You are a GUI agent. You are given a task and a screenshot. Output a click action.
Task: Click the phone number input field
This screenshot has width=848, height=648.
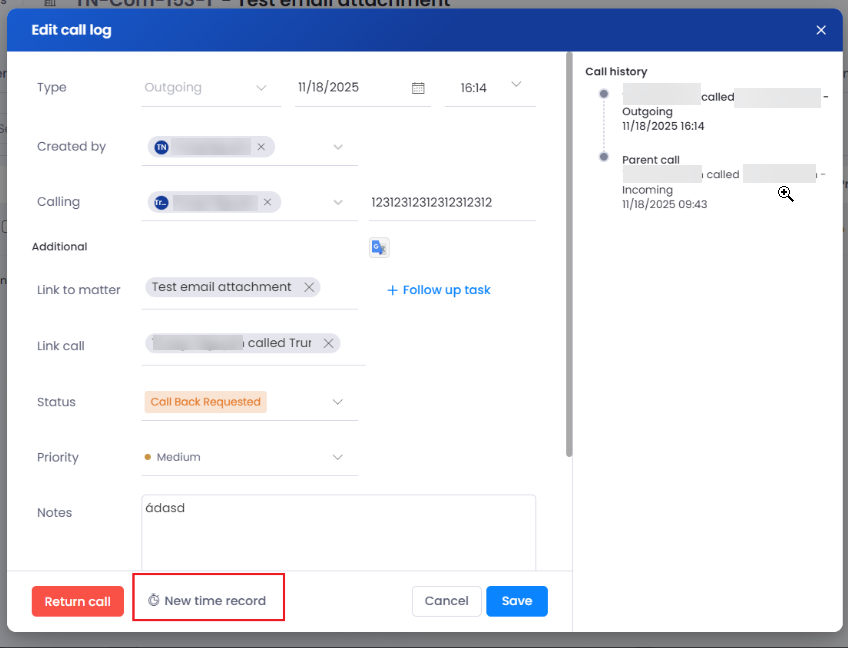tap(451, 202)
